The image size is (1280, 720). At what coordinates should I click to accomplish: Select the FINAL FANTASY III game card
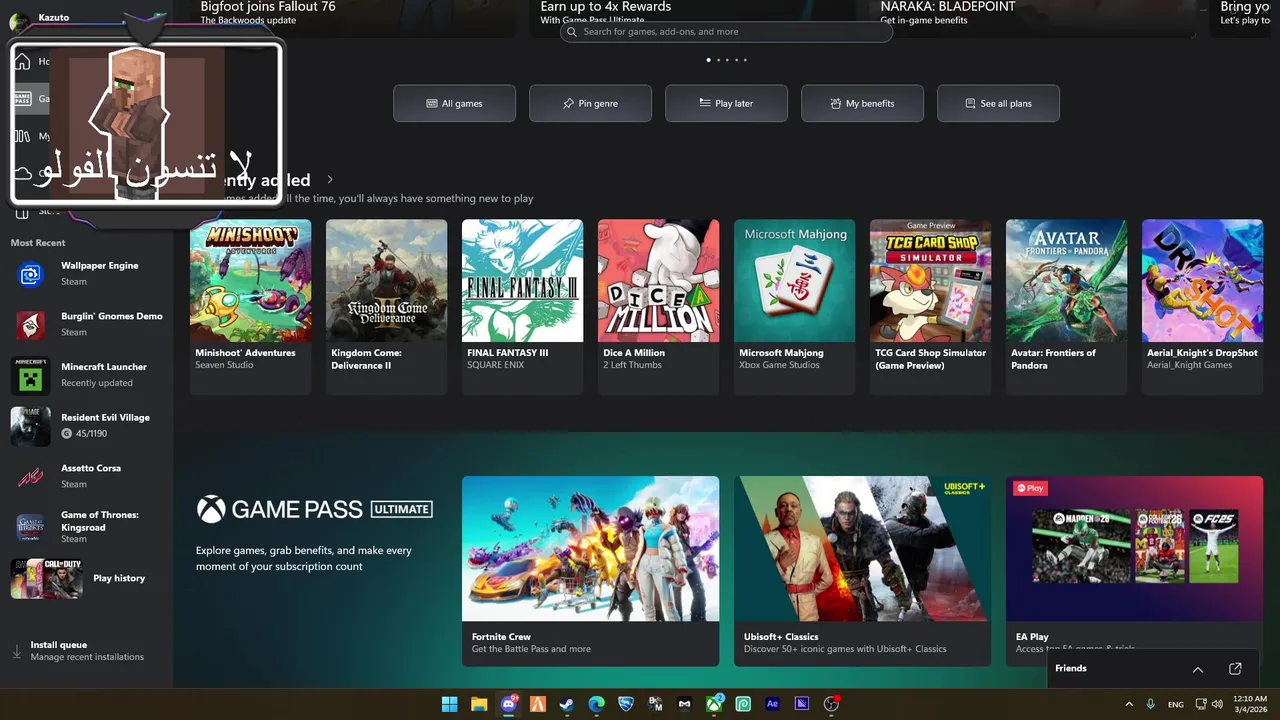click(x=522, y=306)
